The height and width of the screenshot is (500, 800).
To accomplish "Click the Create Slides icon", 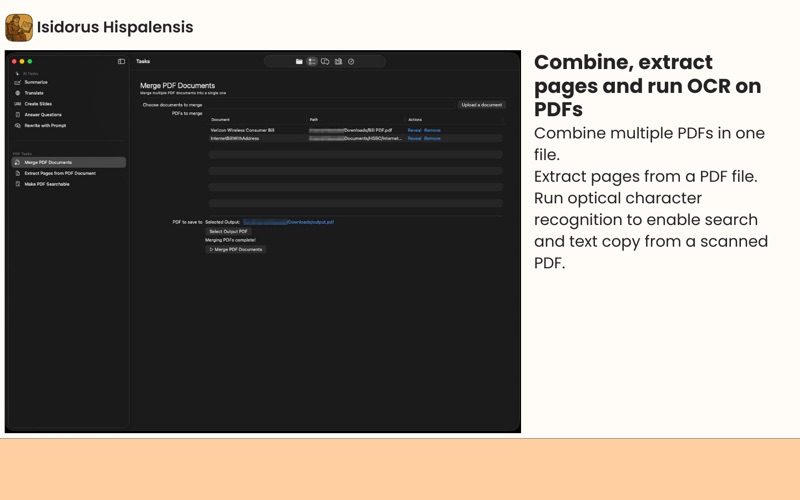I will coord(18,104).
